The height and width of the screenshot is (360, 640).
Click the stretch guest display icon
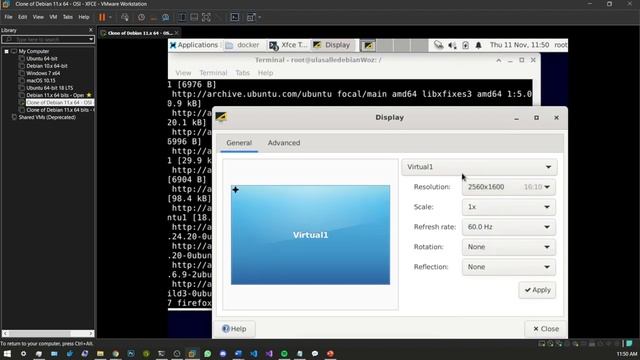point(251,17)
